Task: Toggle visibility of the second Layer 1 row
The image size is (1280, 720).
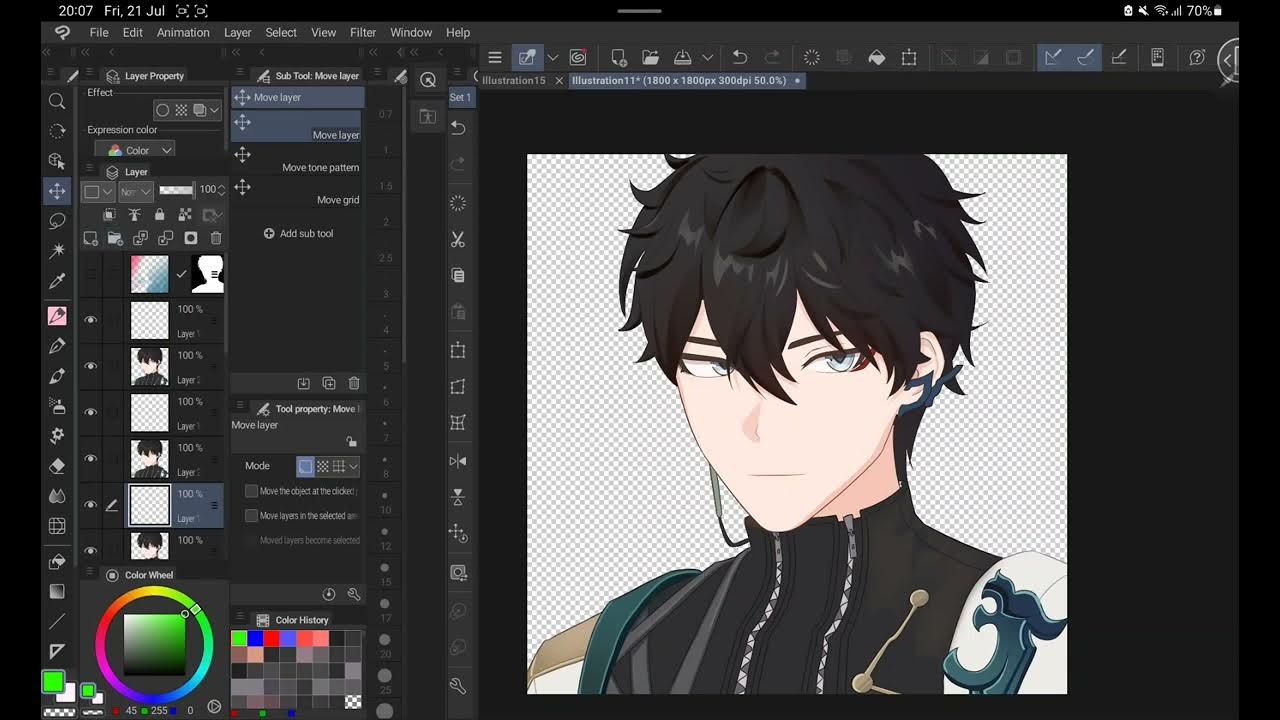Action: pyautogui.click(x=90, y=412)
